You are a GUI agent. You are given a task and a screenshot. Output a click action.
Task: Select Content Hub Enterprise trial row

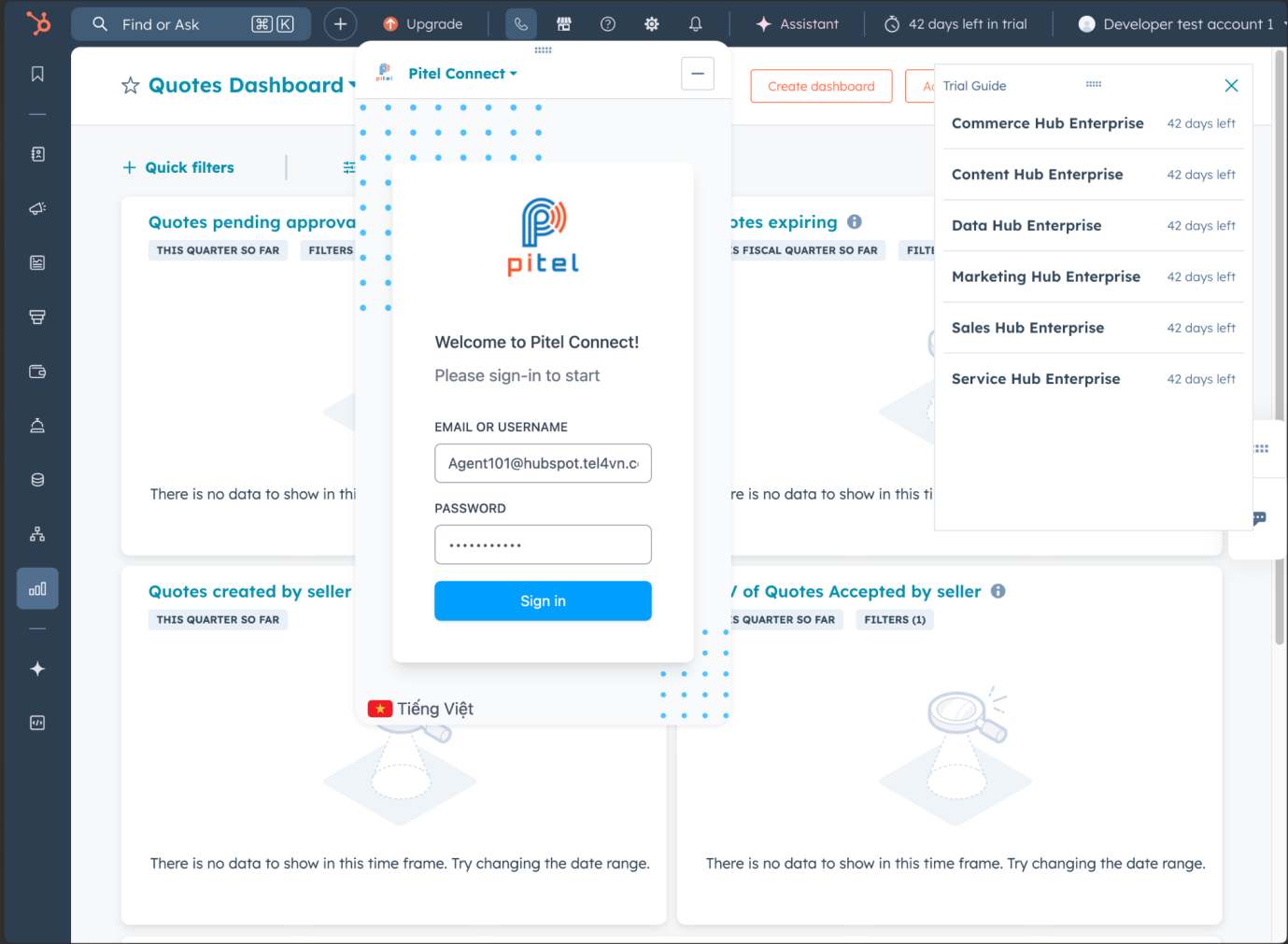[x=1093, y=175]
